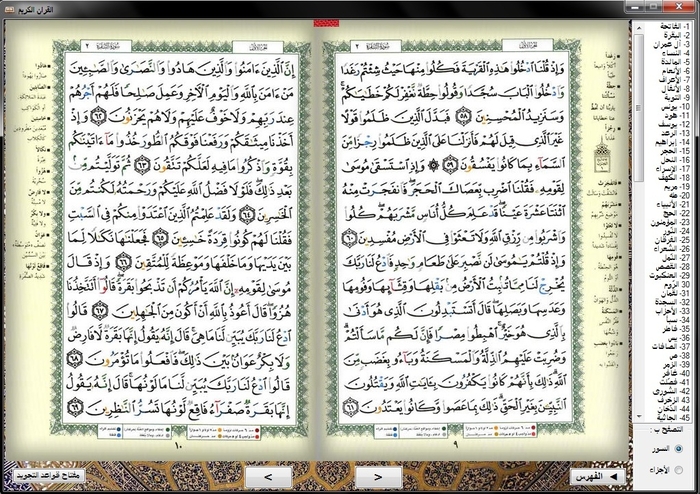Image resolution: width=700 pixels, height=494 pixels.
Task: Select surah 23- المؤمنون in the list
Action: point(671,222)
